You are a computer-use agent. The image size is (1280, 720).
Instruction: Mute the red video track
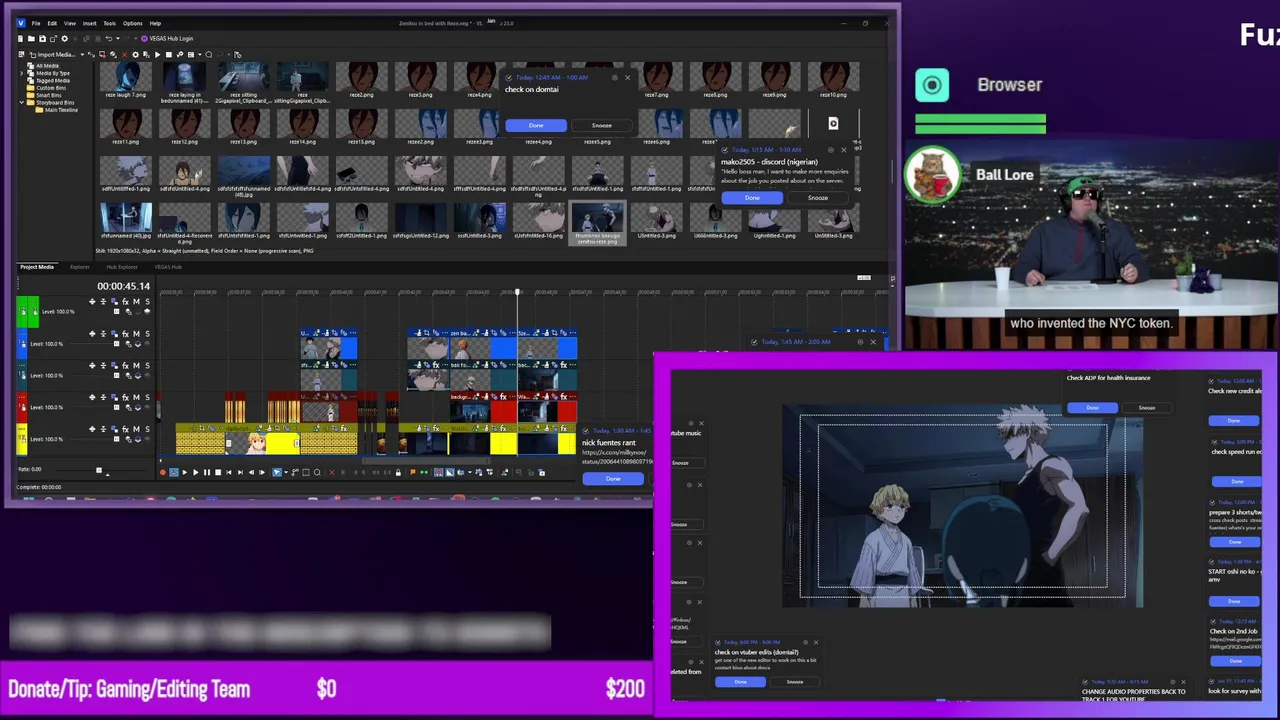coord(136,398)
